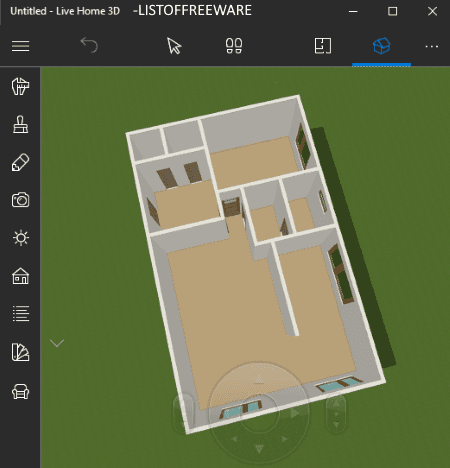Raise camera with right elevation slider
The width and height of the screenshot is (450, 468).
(336, 404)
